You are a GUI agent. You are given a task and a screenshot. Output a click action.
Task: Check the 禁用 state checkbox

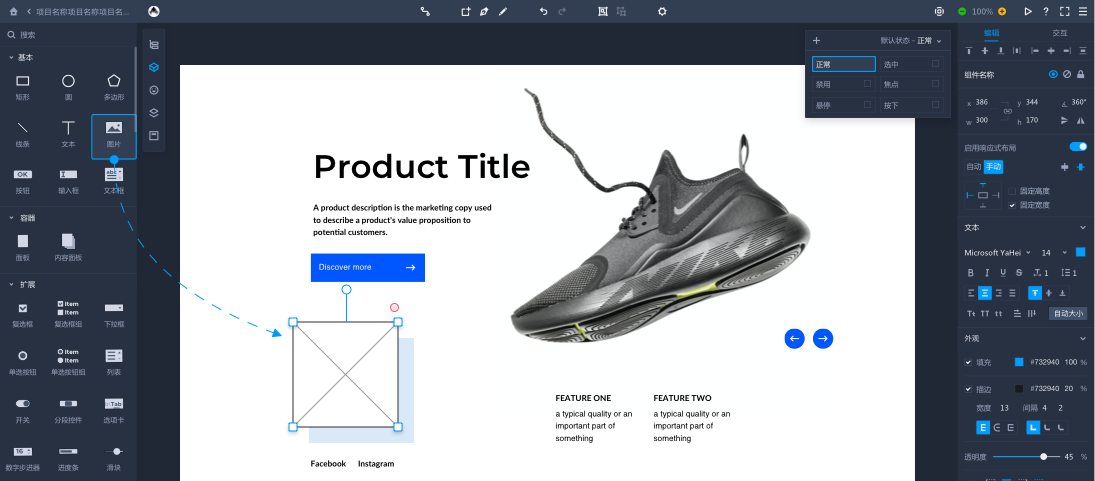click(867, 84)
